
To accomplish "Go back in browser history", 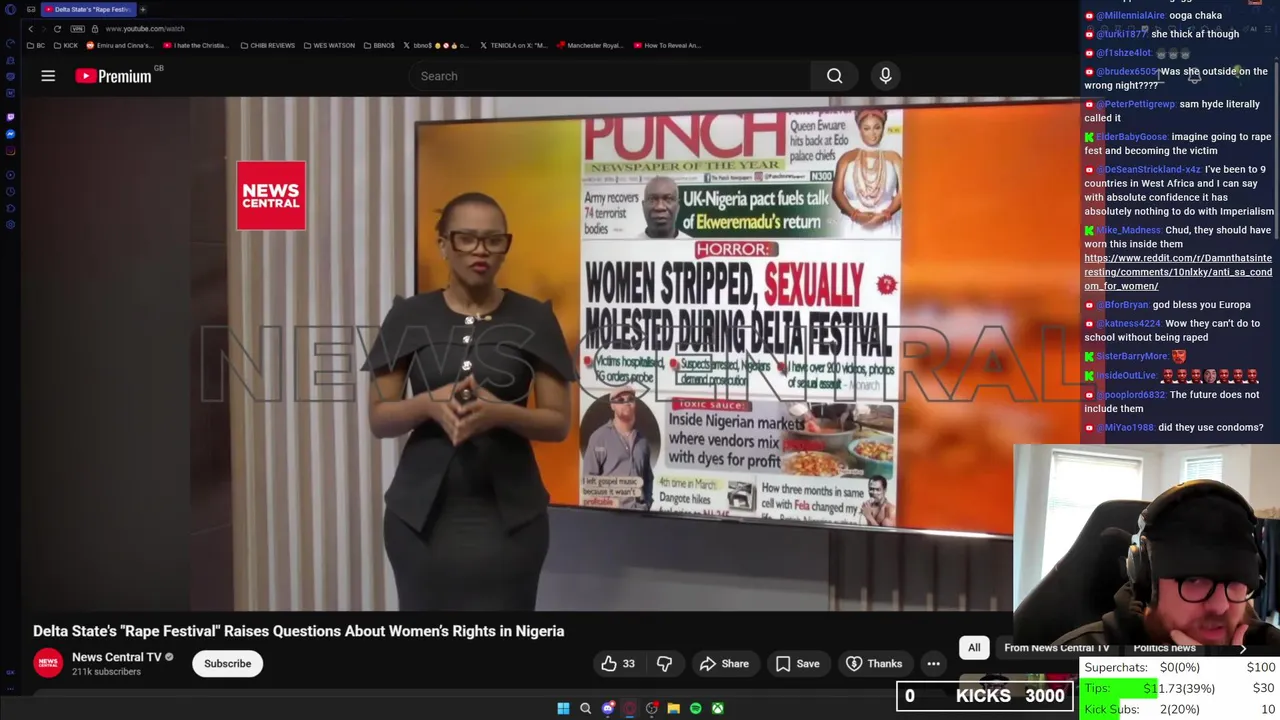I will (x=30, y=29).
